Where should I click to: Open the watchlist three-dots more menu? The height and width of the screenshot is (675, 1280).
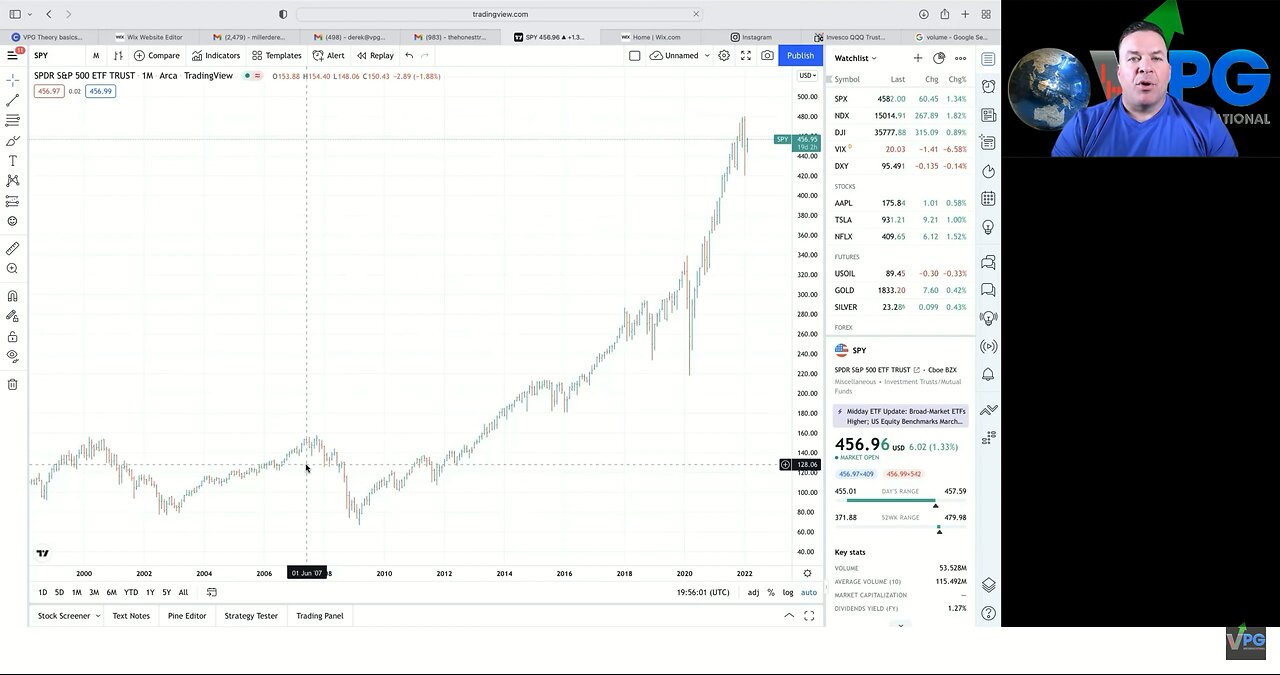[960, 58]
